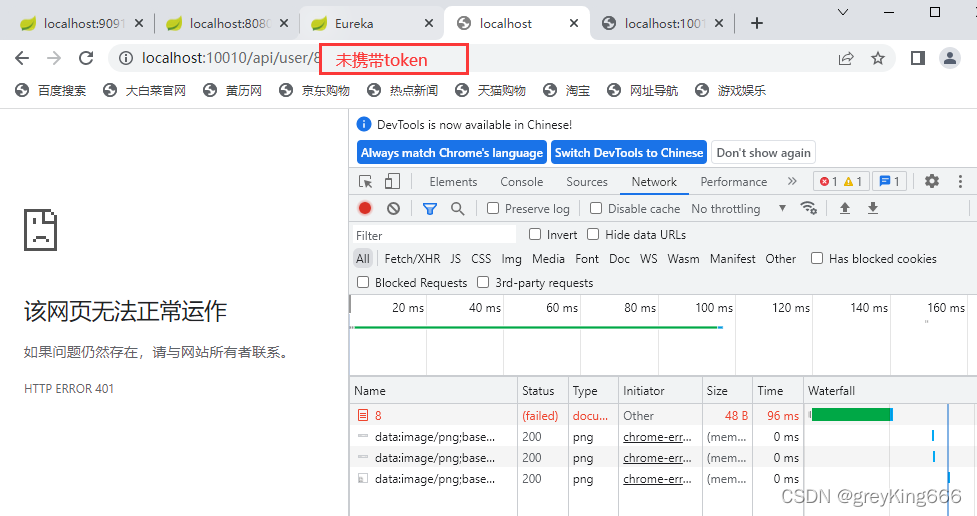Enable Disable cache checkbox

click(596, 208)
